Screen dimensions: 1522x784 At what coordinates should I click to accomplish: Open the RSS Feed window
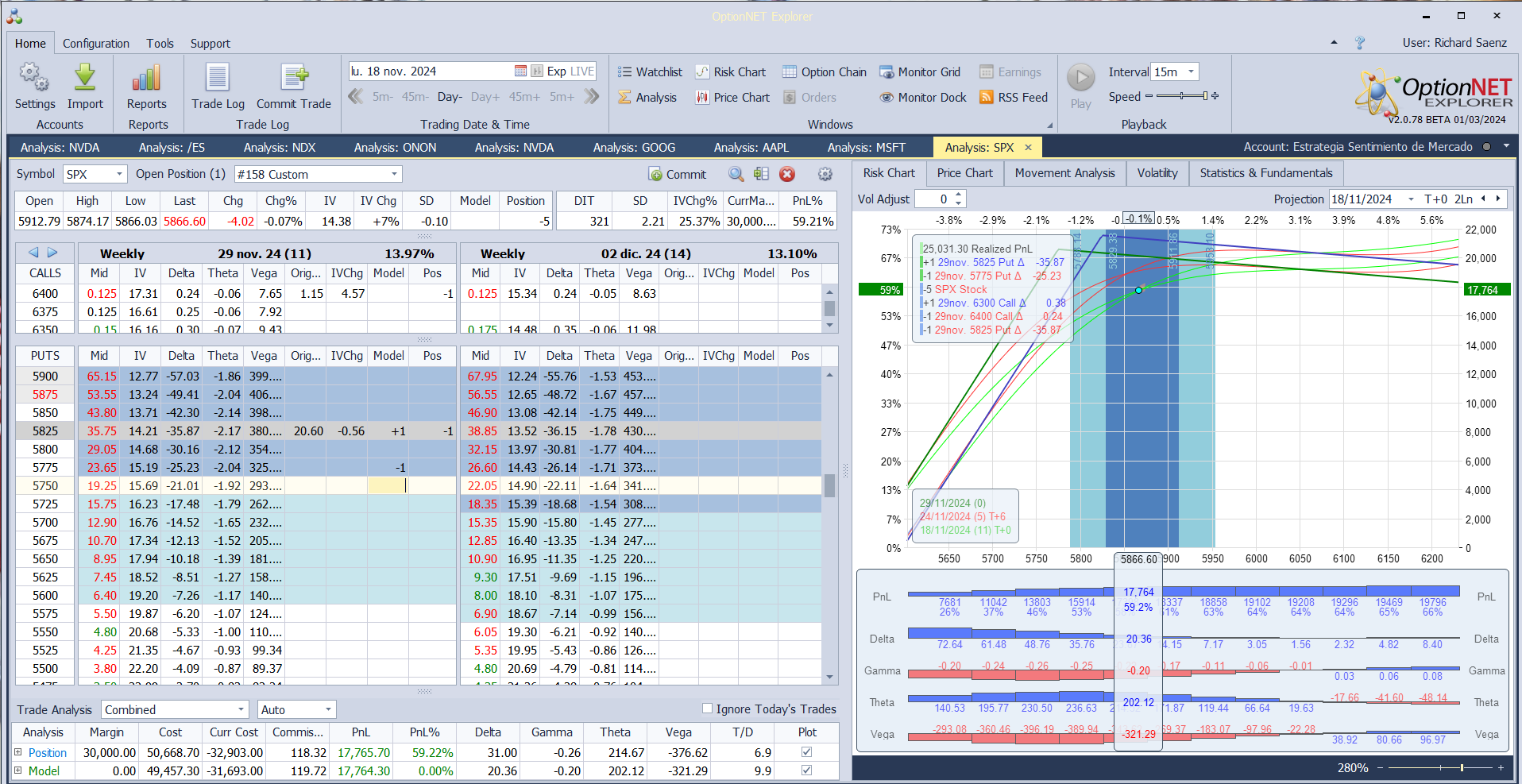[x=1014, y=98]
